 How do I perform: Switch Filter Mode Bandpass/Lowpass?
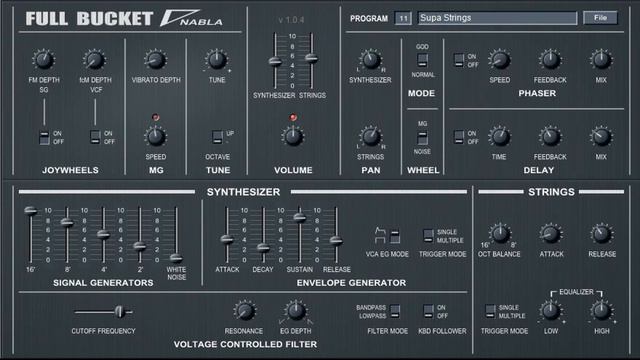pos(395,311)
